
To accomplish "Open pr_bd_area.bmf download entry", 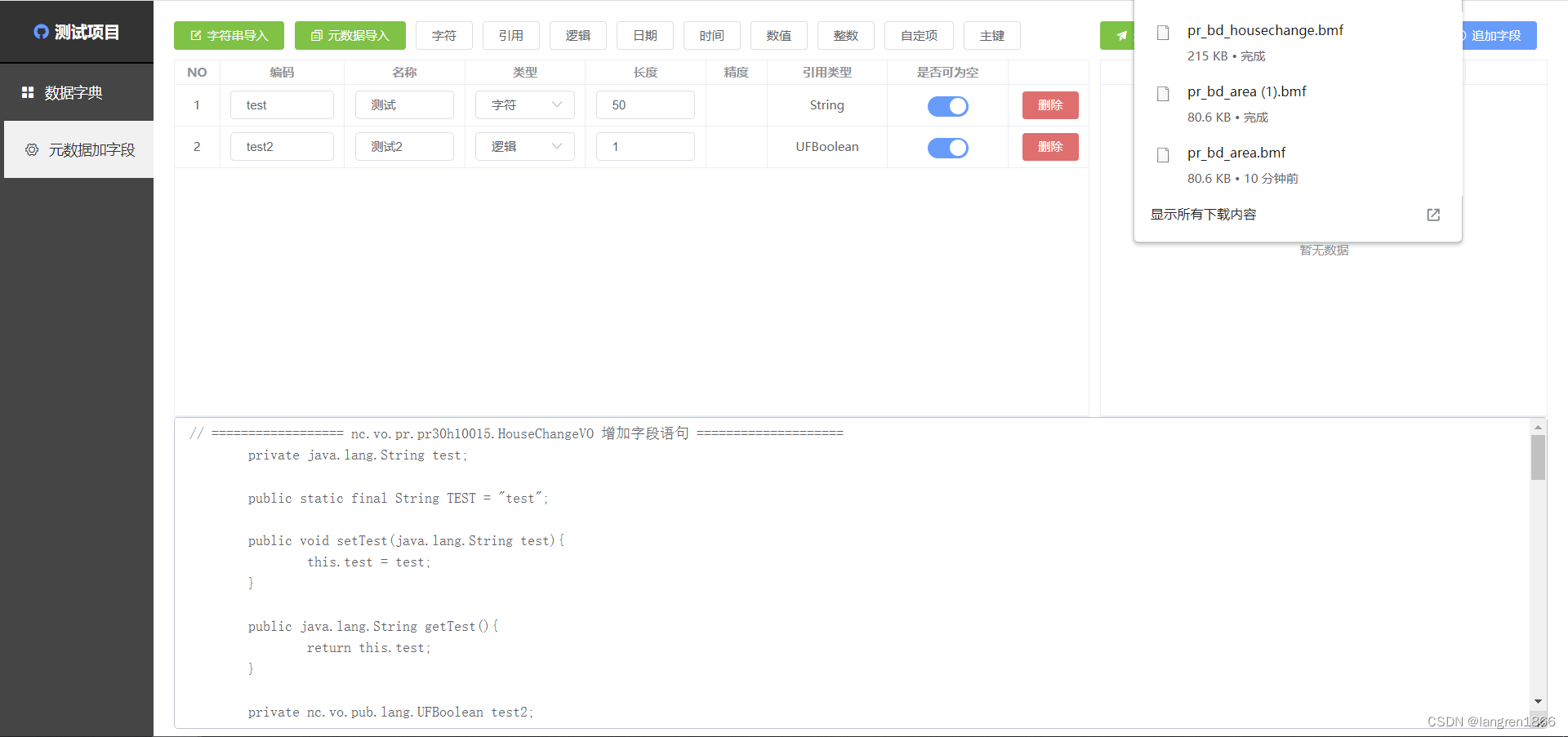I will (1298, 165).
